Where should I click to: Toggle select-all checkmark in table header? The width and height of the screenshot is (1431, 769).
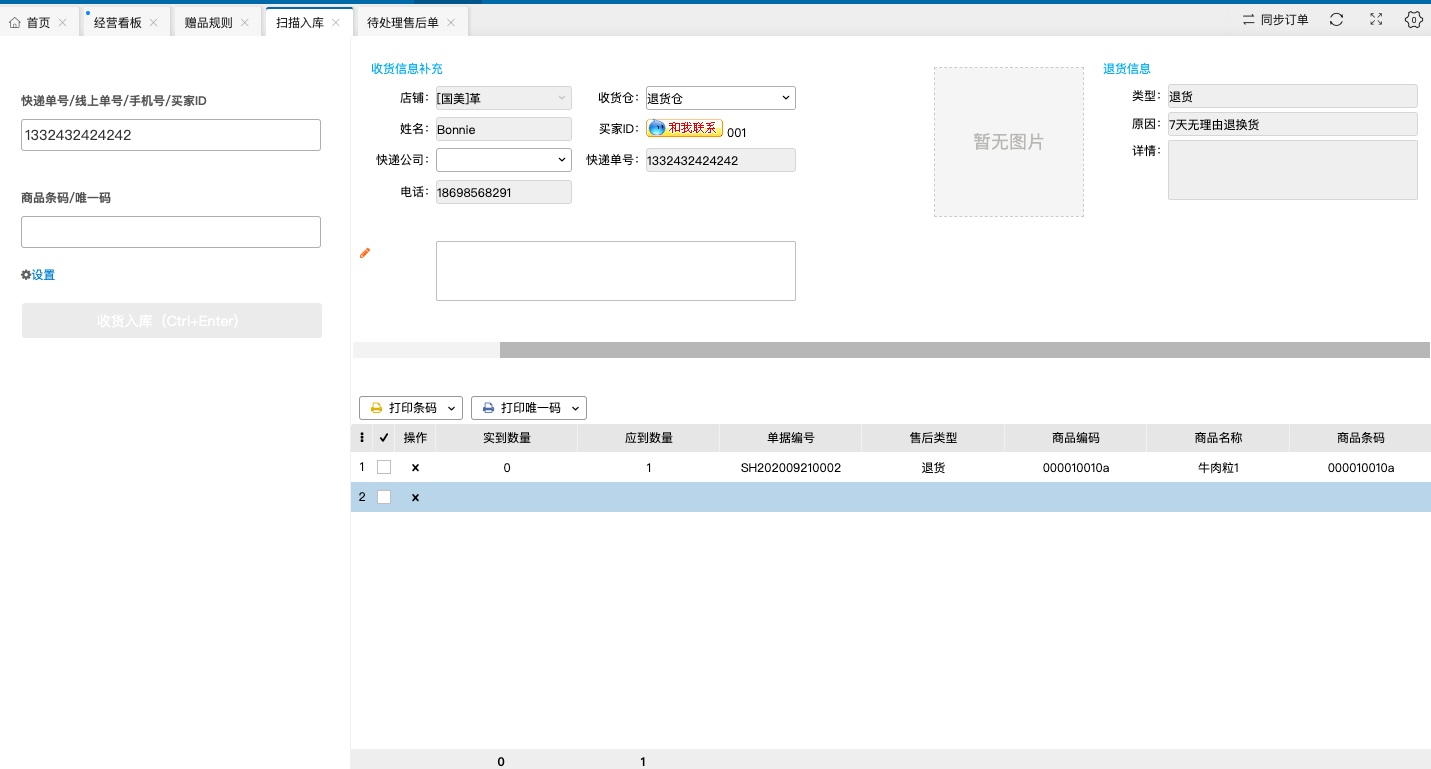pyautogui.click(x=384, y=437)
